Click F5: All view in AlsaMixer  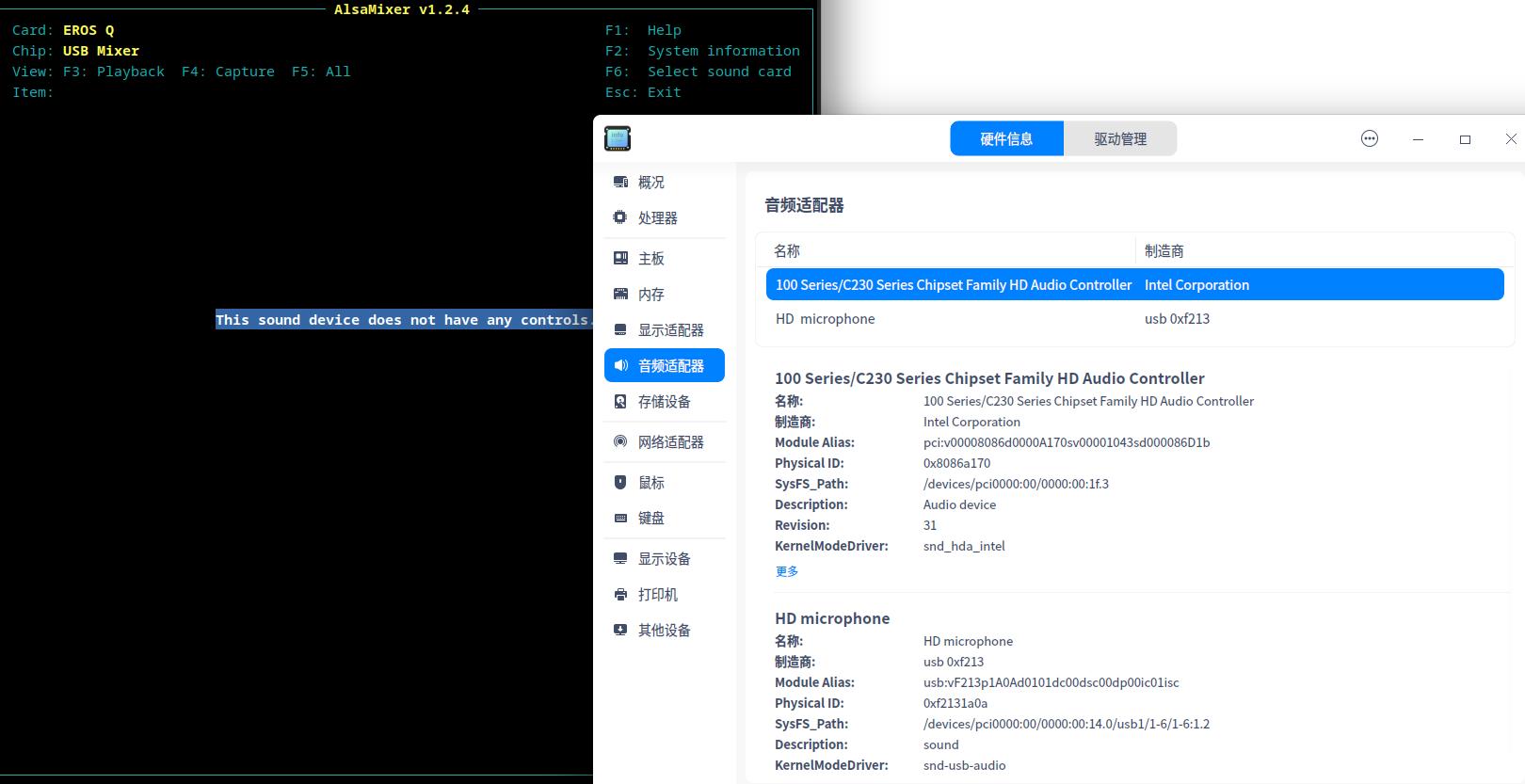click(x=321, y=72)
